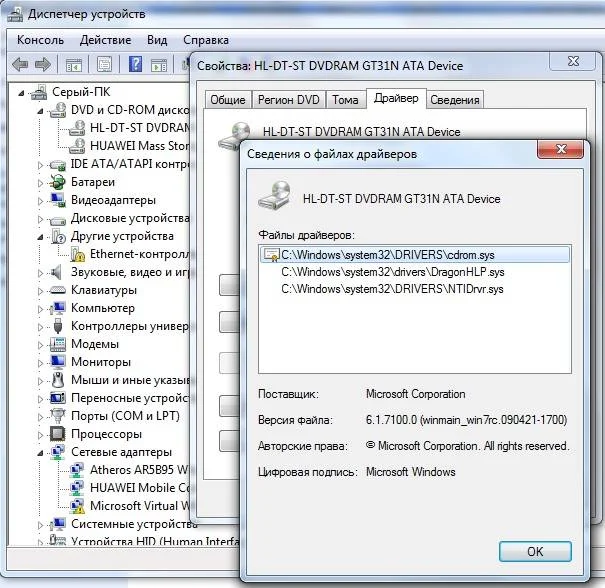Image resolution: width=605 pixels, height=588 pixels.
Task: Switch to the Регион DVD tab
Action: tap(289, 100)
